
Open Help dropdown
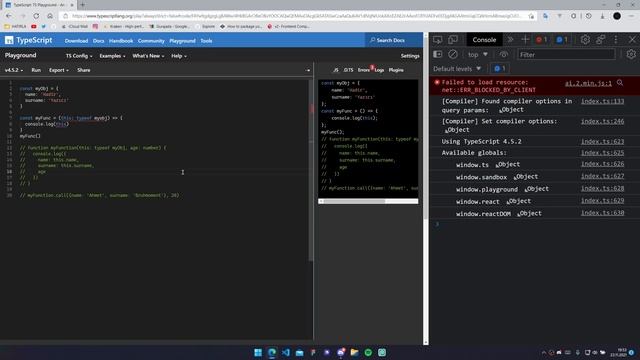179,56
